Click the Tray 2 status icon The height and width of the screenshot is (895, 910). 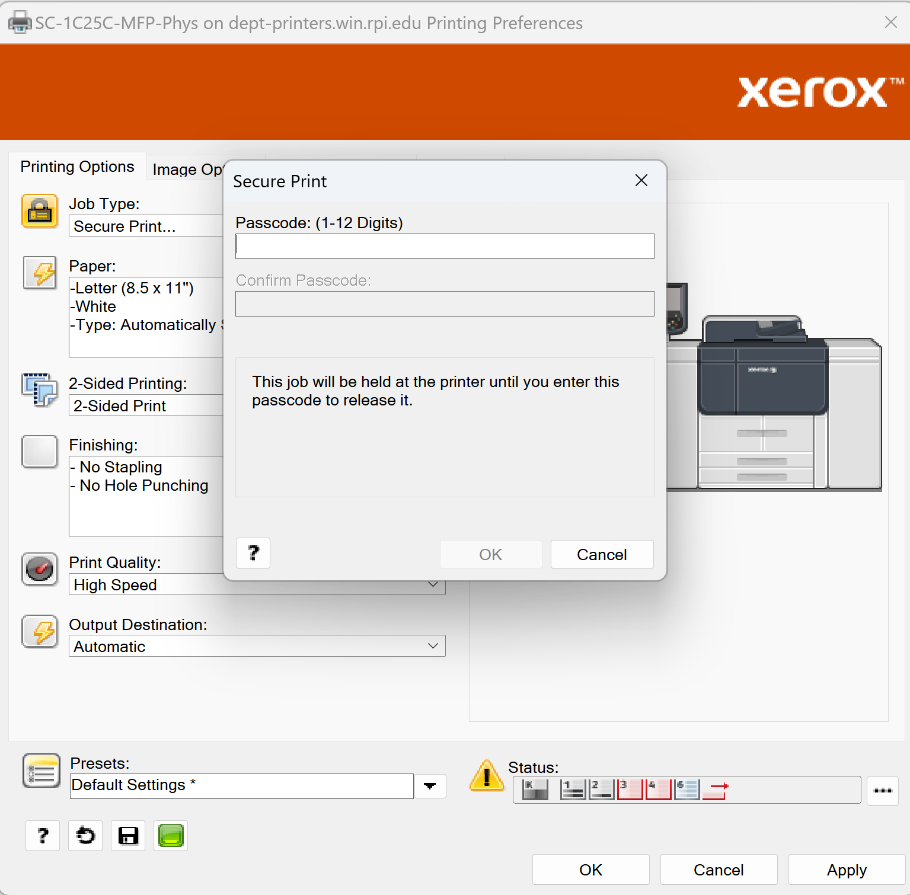coord(601,789)
